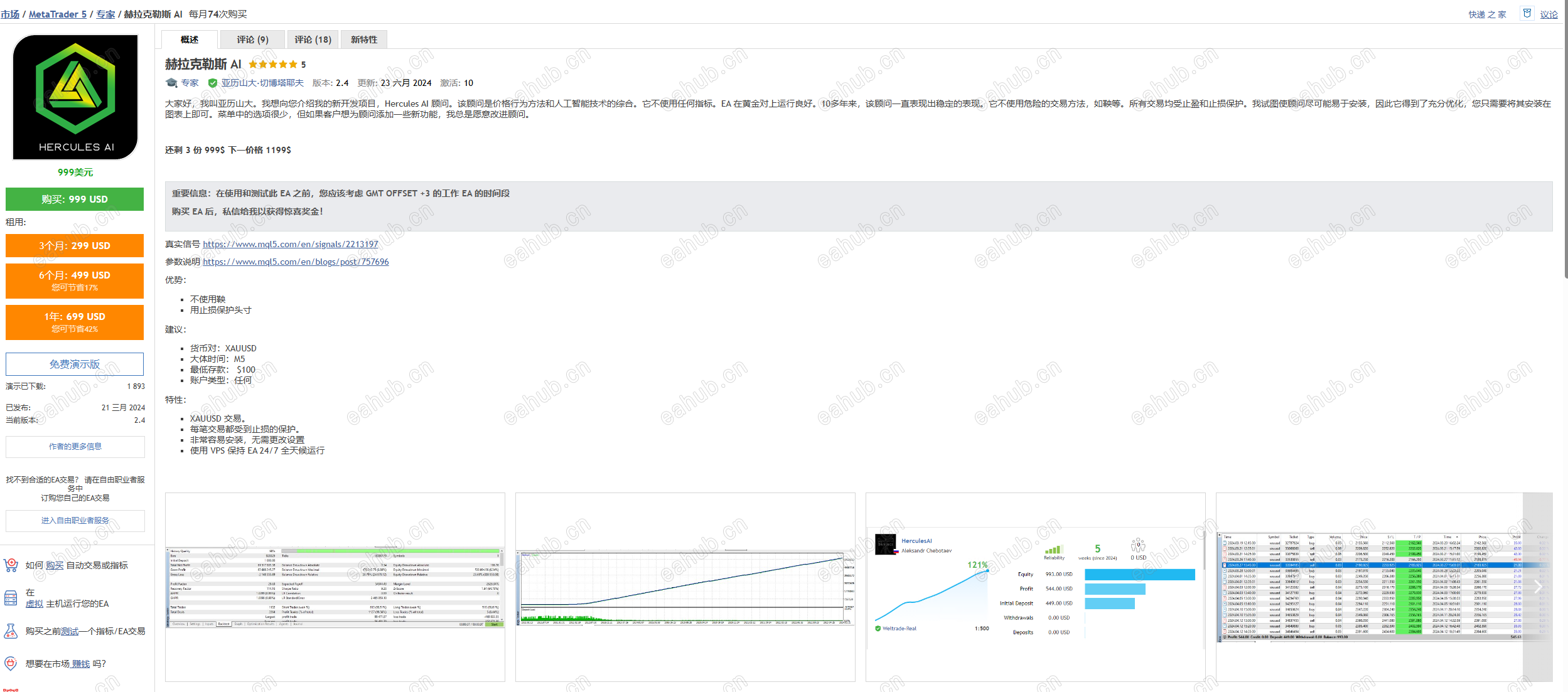Click the 货币对: XAUUSD line

[x=223, y=348]
